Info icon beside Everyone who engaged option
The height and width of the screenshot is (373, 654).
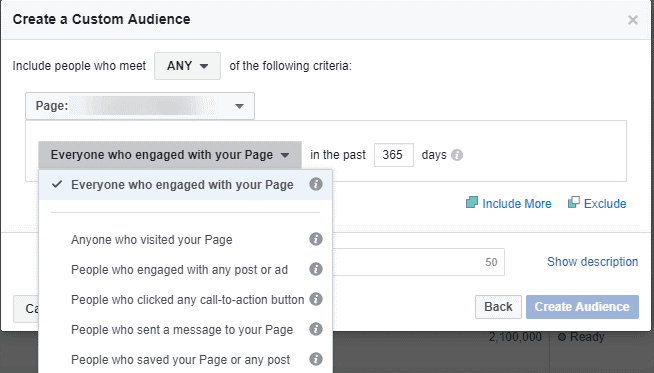click(316, 184)
